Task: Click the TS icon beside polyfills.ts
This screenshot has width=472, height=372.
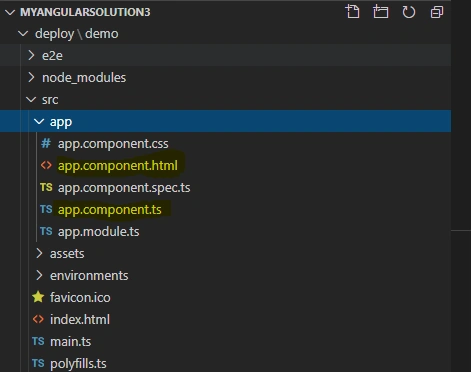Action: (38, 363)
